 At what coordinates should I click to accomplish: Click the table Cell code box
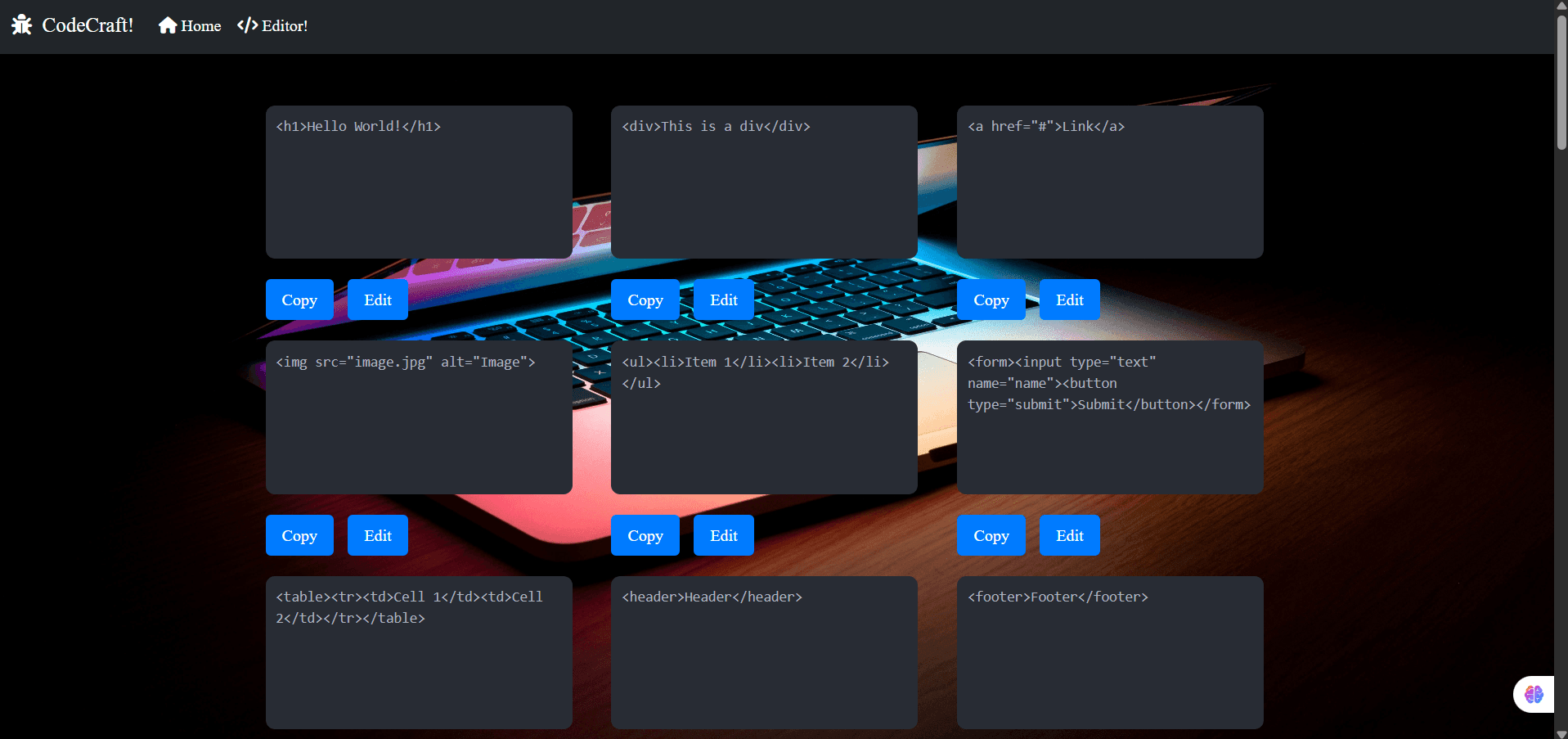419,652
